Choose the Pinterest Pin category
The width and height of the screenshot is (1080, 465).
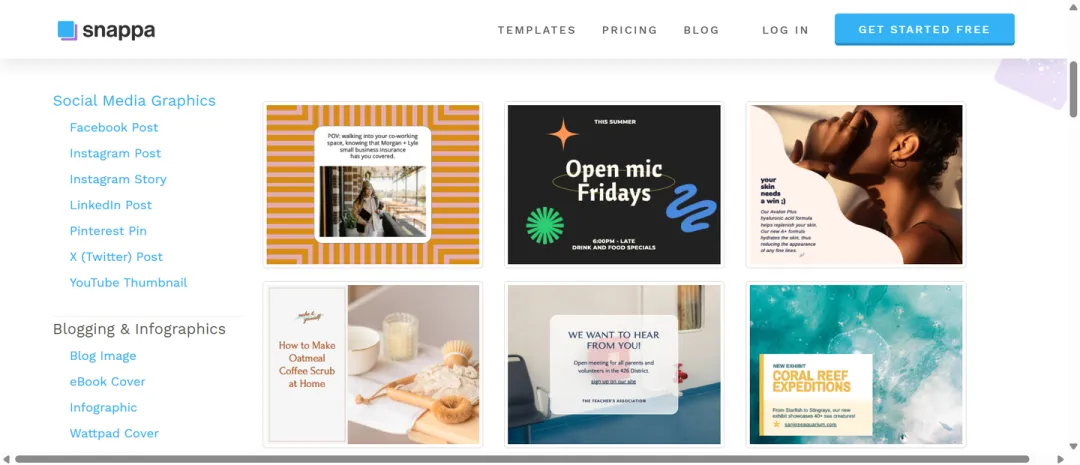pos(108,231)
